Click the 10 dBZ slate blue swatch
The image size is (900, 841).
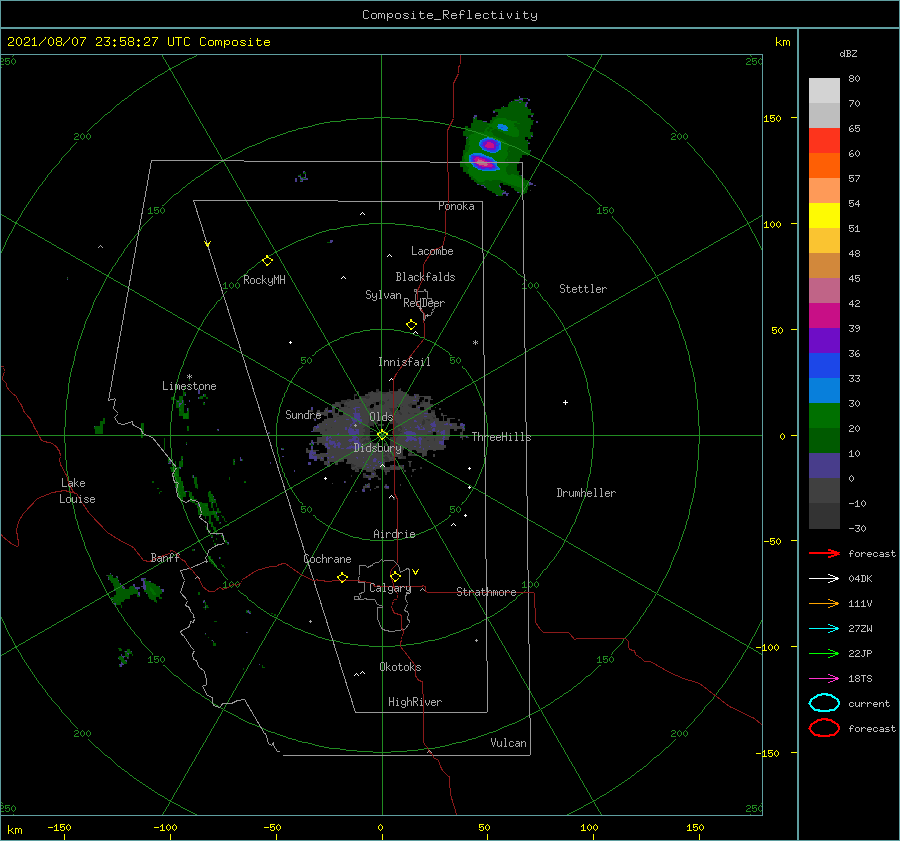coord(824,466)
